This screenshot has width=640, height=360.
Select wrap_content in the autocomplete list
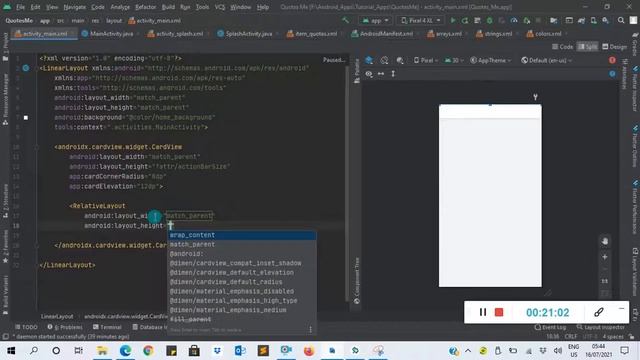242,235
